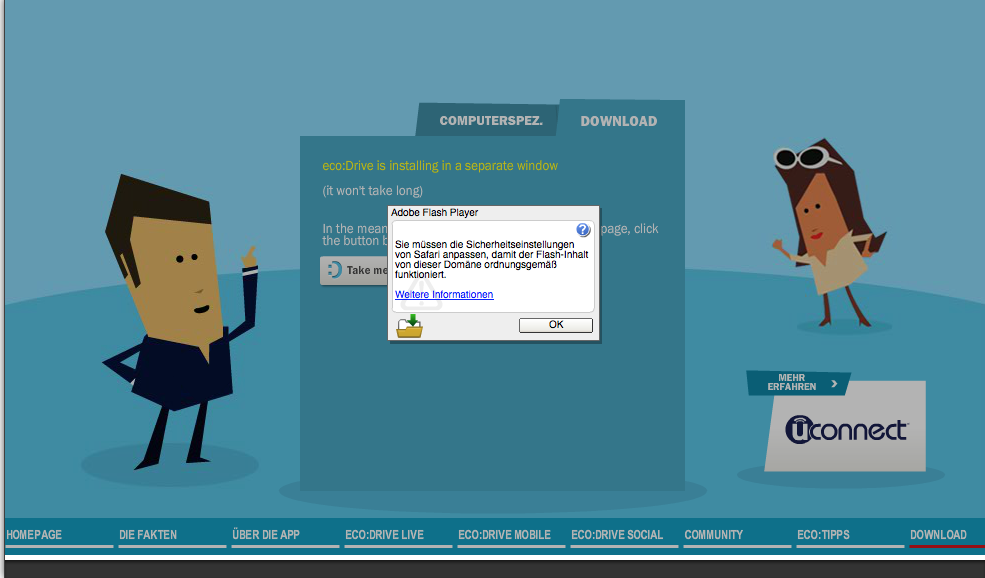
Task: Select COMMUNITY in the bottom menu
Action: [x=714, y=535]
